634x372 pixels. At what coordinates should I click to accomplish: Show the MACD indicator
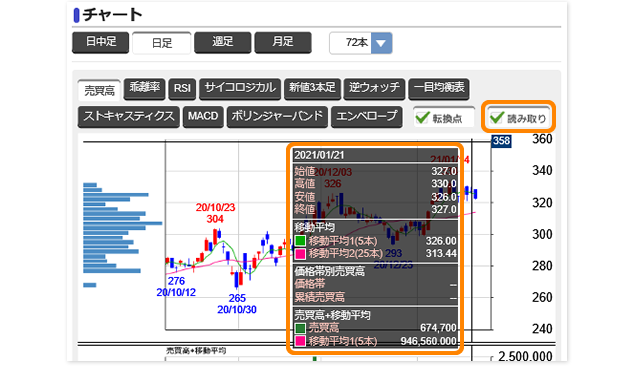[203, 117]
